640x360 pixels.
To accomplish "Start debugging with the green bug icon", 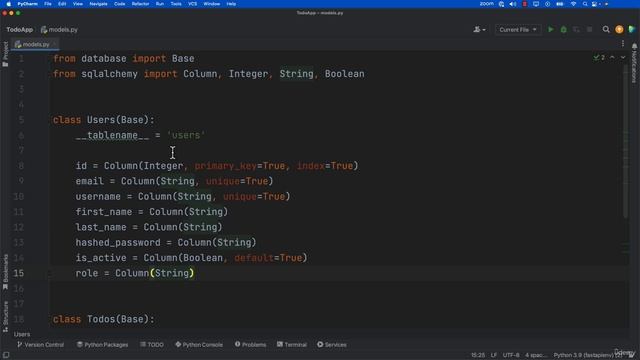I will (x=564, y=29).
